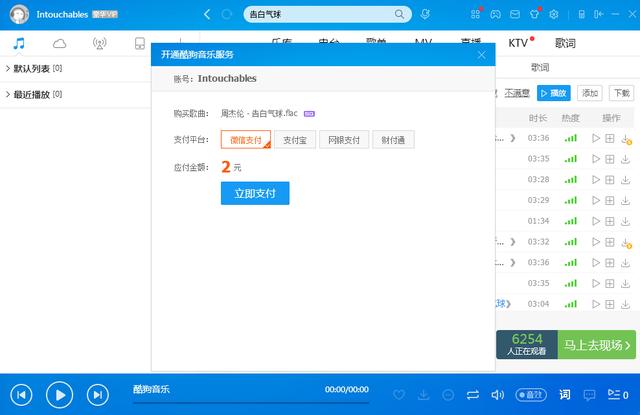Toggle the 音效 sound effect button
The height and width of the screenshot is (415, 640).
[531, 395]
